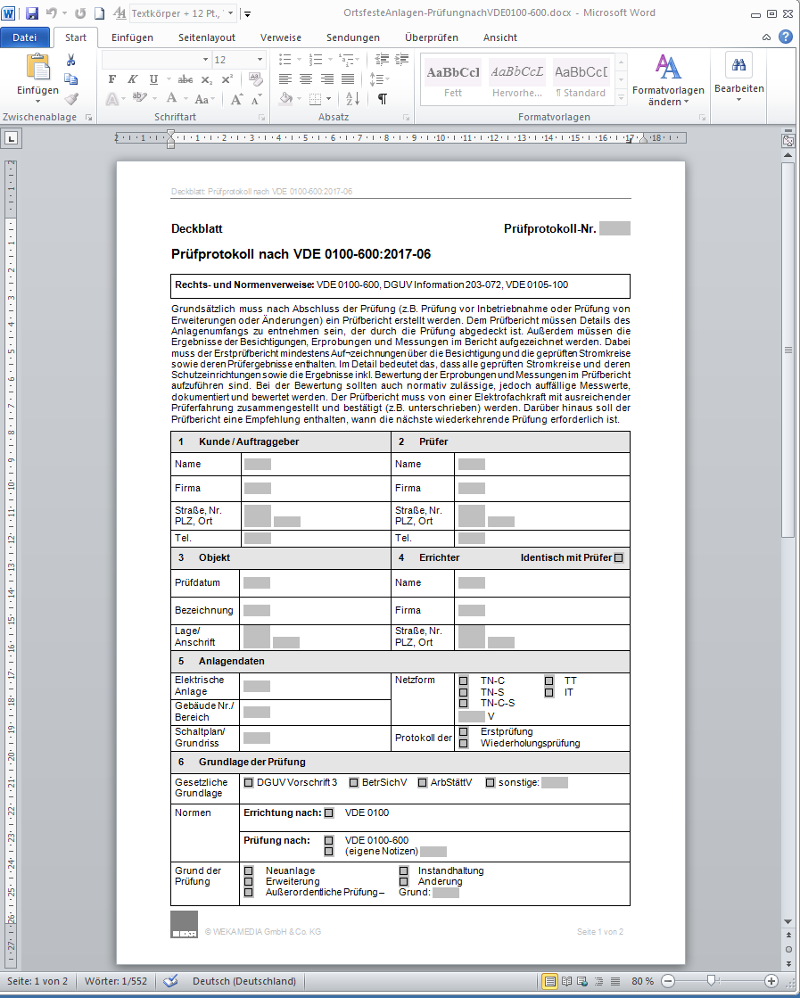Cut the selection with the scissors icon
Image resolution: width=800 pixels, height=998 pixels.
[71, 60]
